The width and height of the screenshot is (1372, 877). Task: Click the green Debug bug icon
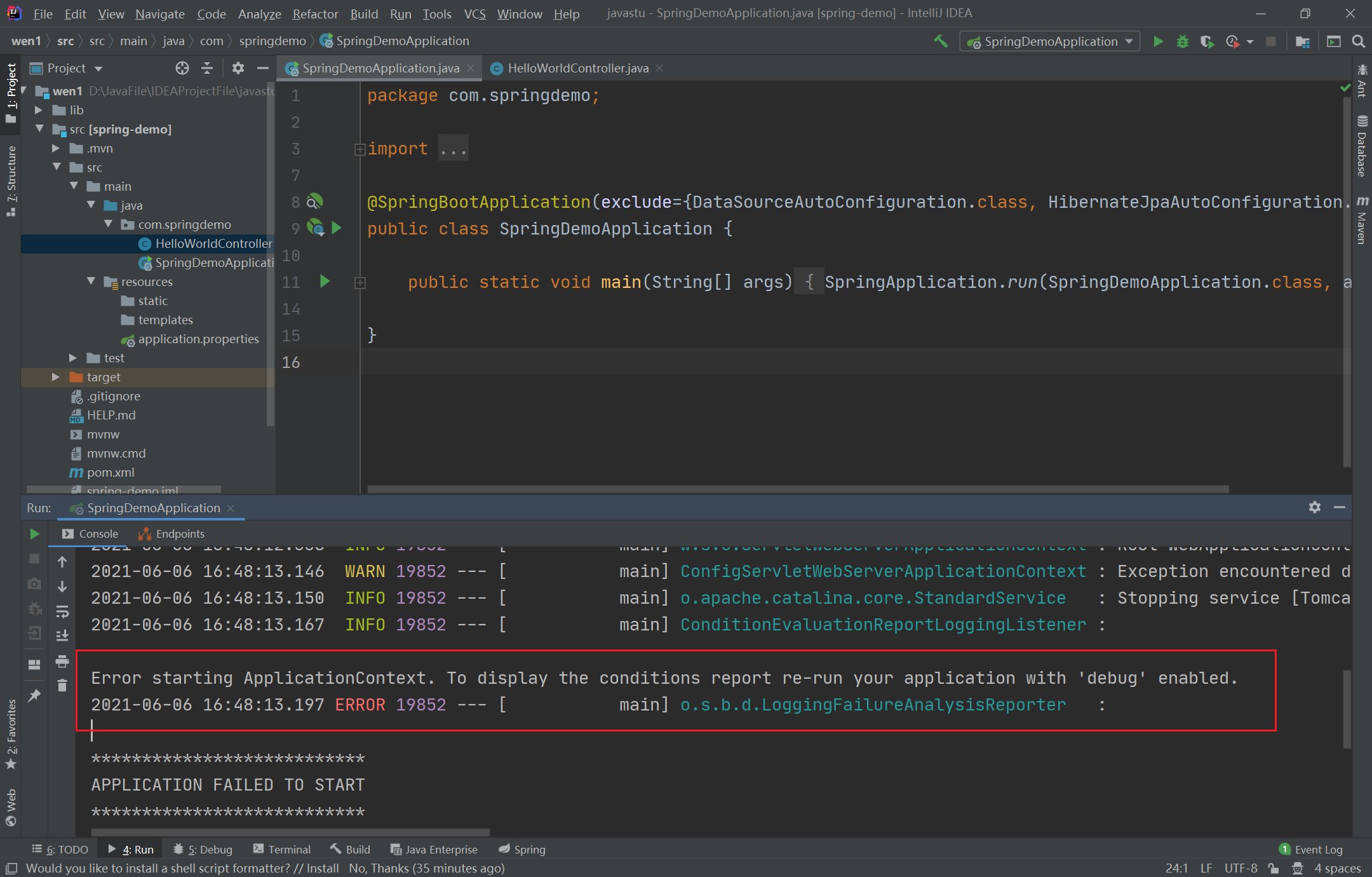(x=1182, y=41)
